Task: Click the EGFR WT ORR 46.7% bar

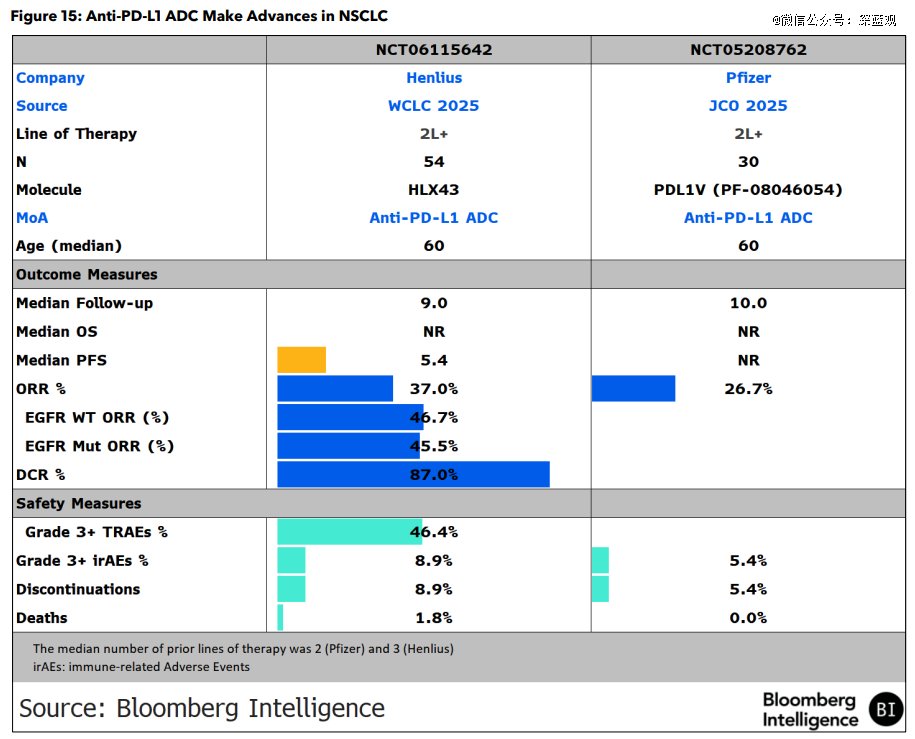Action: click(x=350, y=417)
